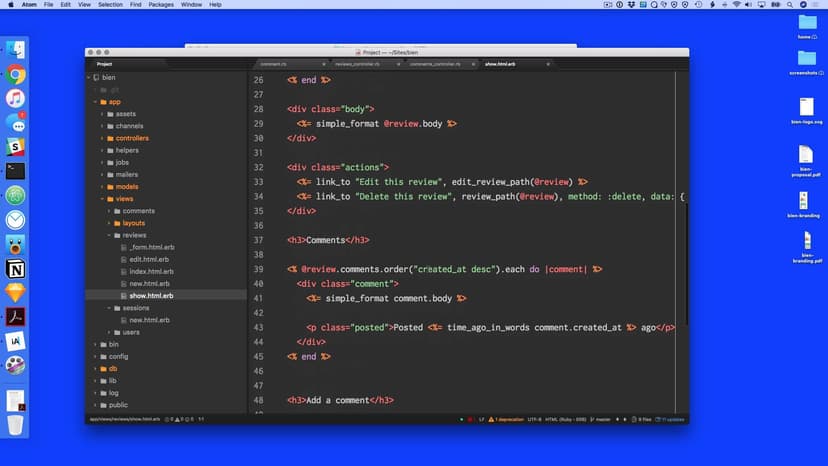Screen dimensions: 828x466
Task: Open Chrome from the dock
Action: pos(15,74)
